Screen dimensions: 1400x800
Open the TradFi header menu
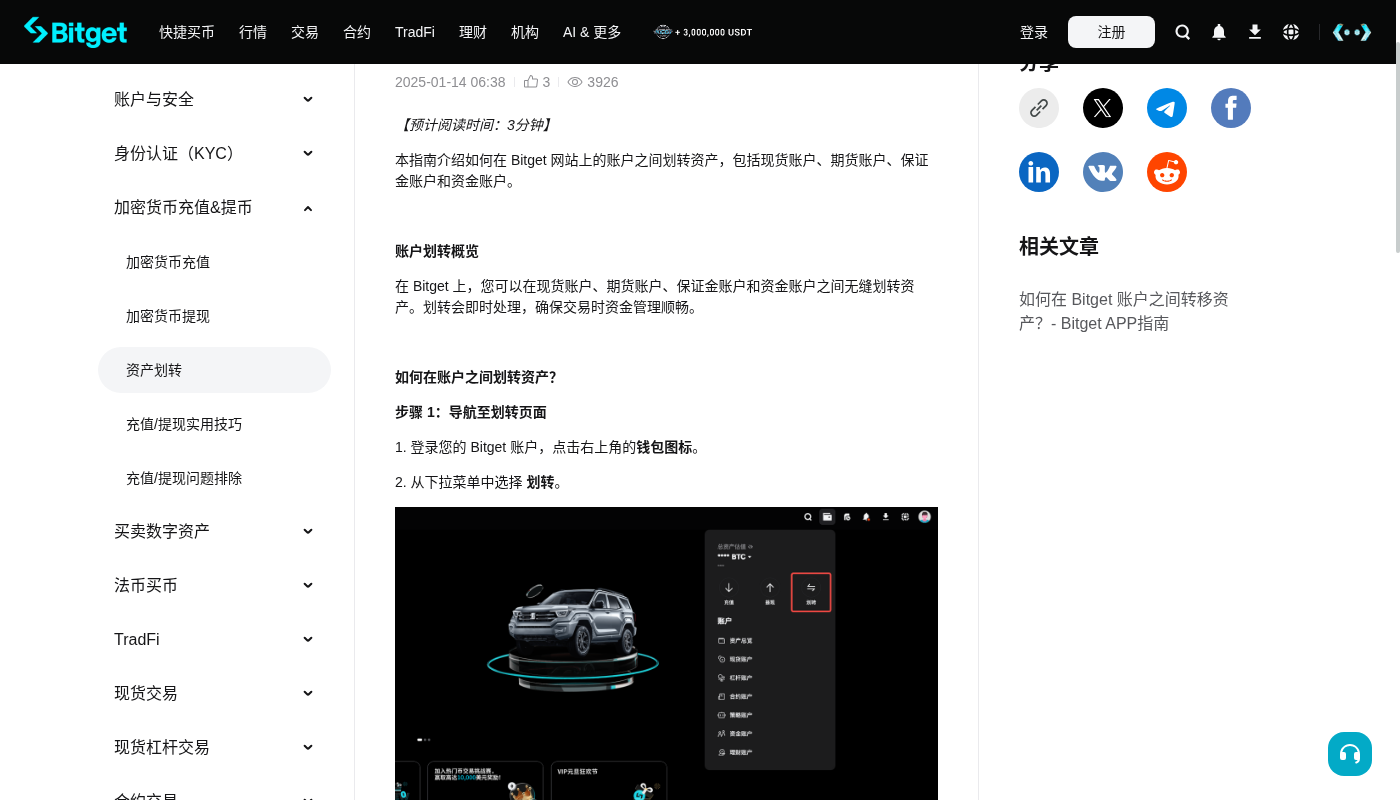tap(415, 32)
